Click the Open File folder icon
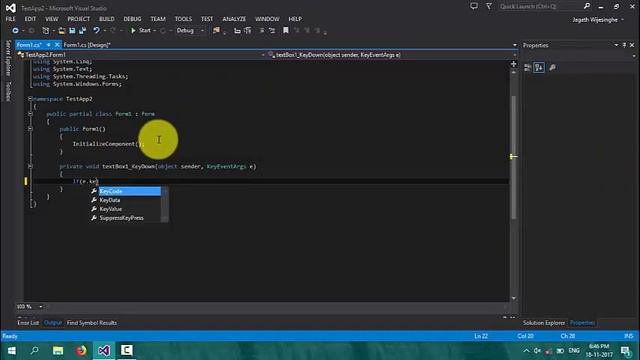Screen dimensions: 640x360 point(61,31)
